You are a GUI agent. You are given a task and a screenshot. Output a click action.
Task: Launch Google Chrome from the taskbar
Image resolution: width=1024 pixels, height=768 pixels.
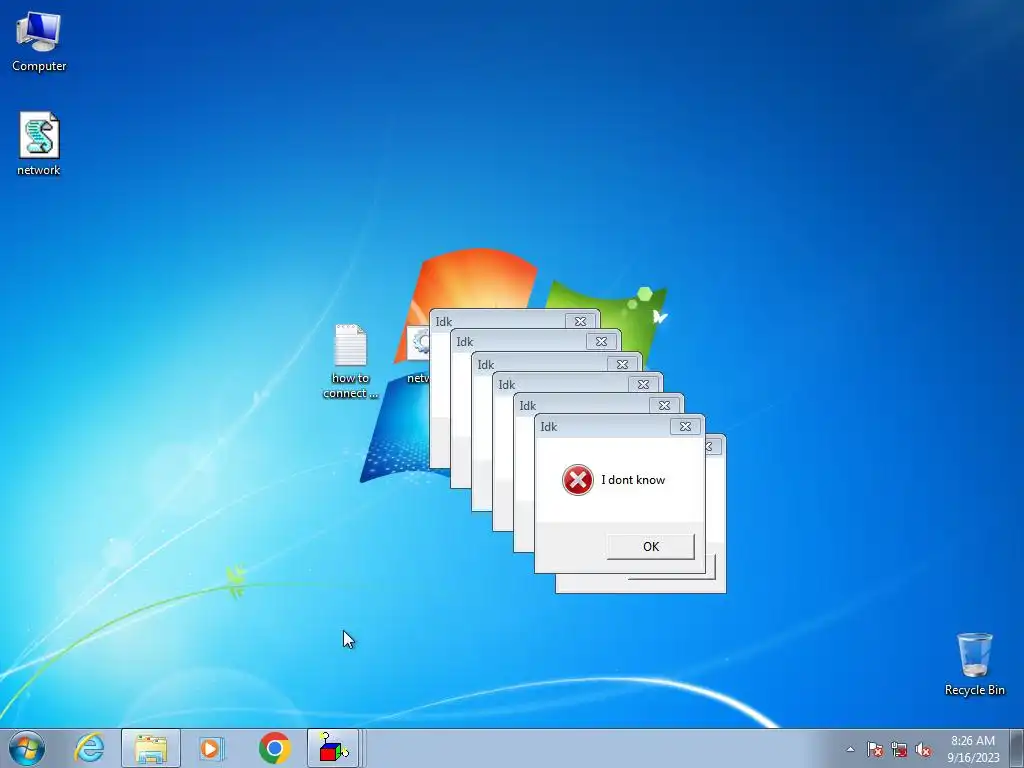click(x=274, y=748)
